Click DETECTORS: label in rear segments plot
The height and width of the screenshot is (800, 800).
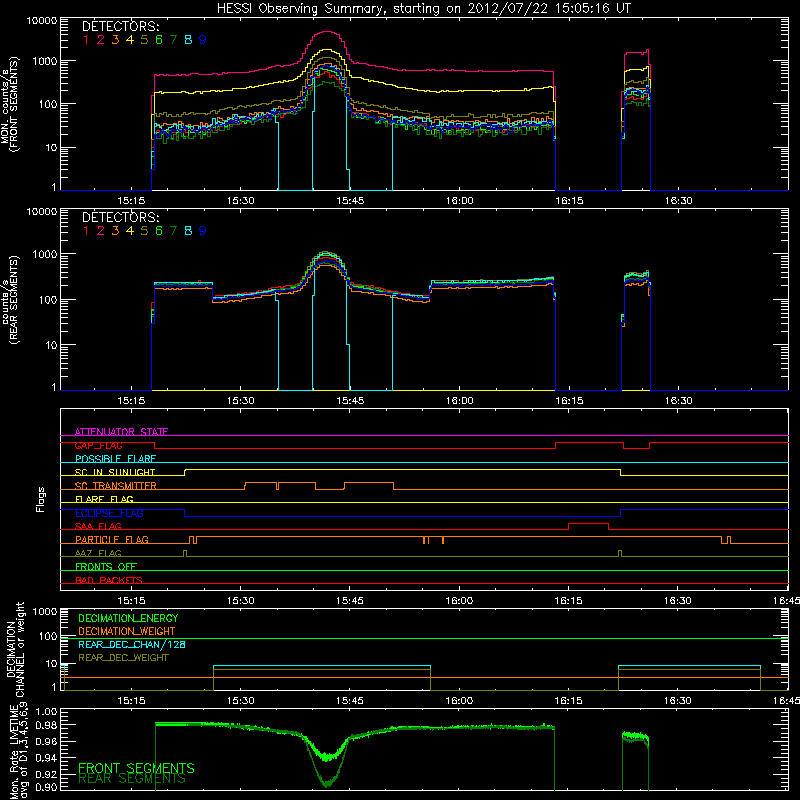[120, 217]
